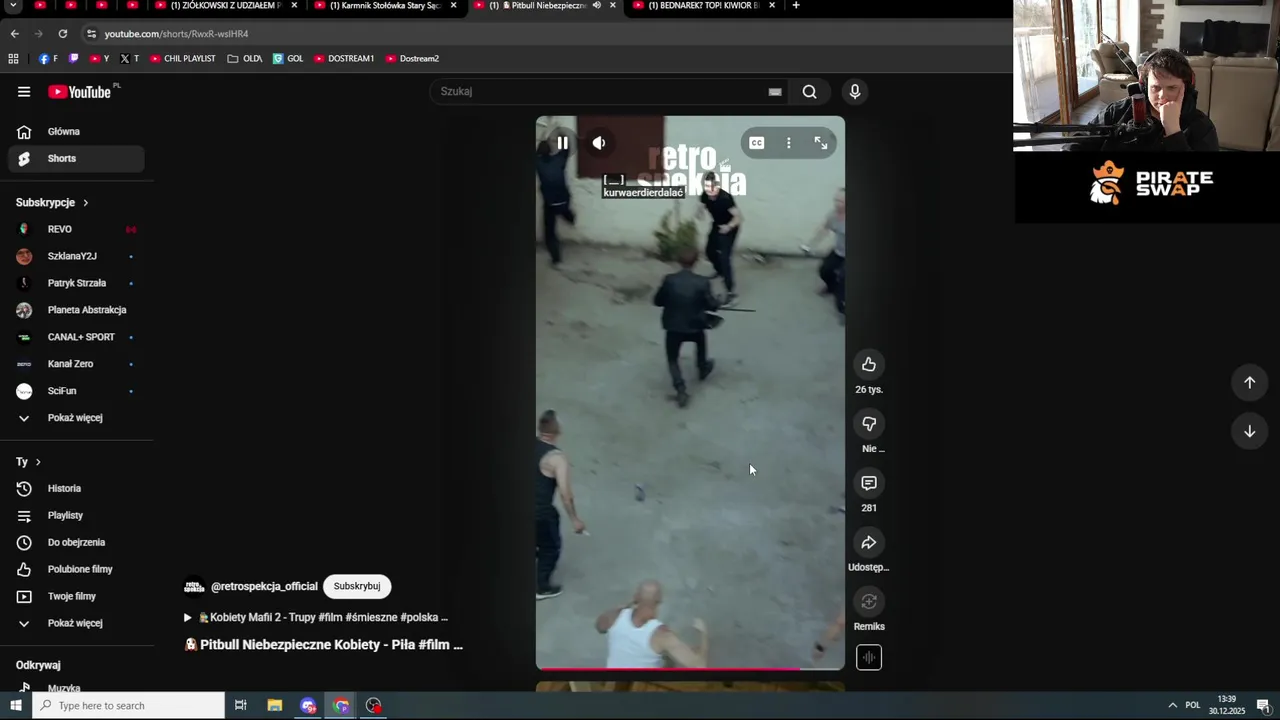Go to the YouTube logo home link
Screen dimensions: 1280x720
tap(79, 92)
